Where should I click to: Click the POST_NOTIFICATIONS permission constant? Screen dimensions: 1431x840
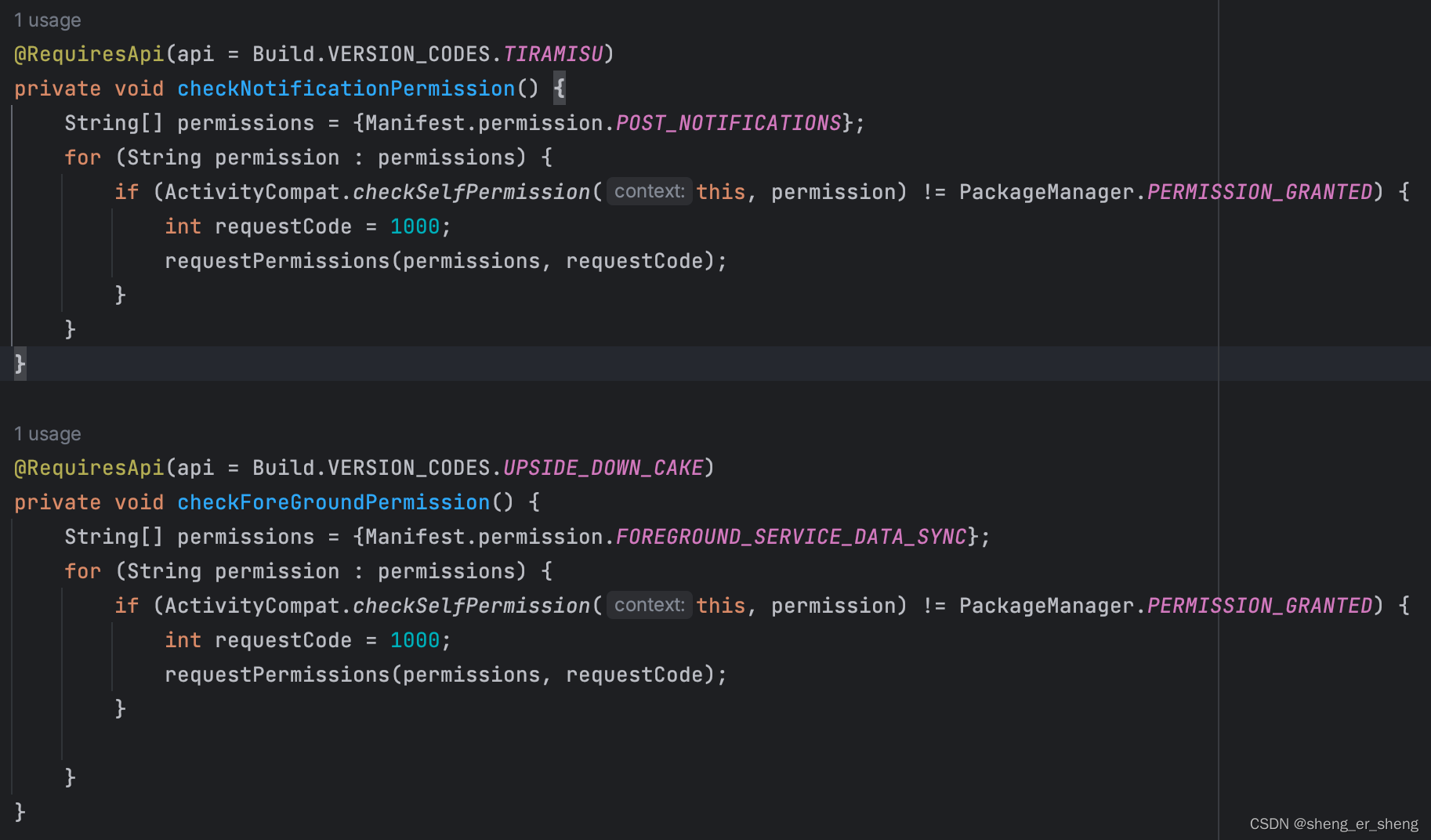pyautogui.click(x=728, y=123)
